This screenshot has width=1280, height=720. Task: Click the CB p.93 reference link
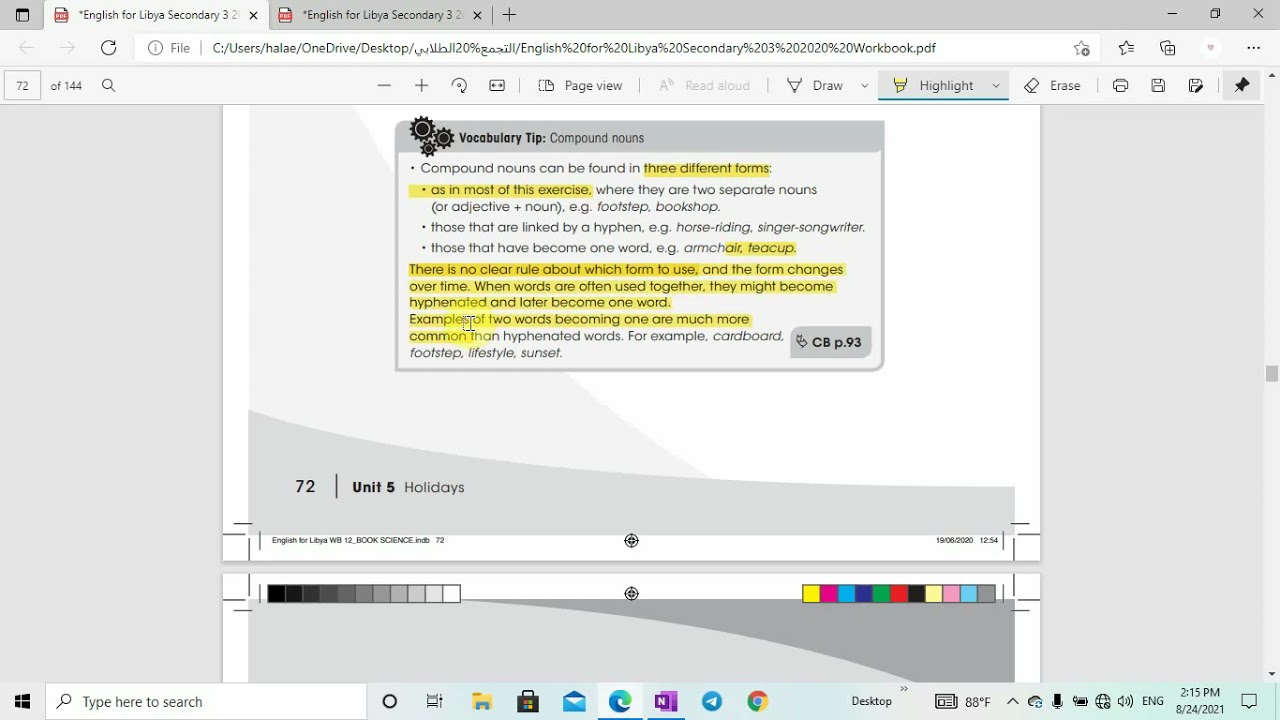(829, 342)
